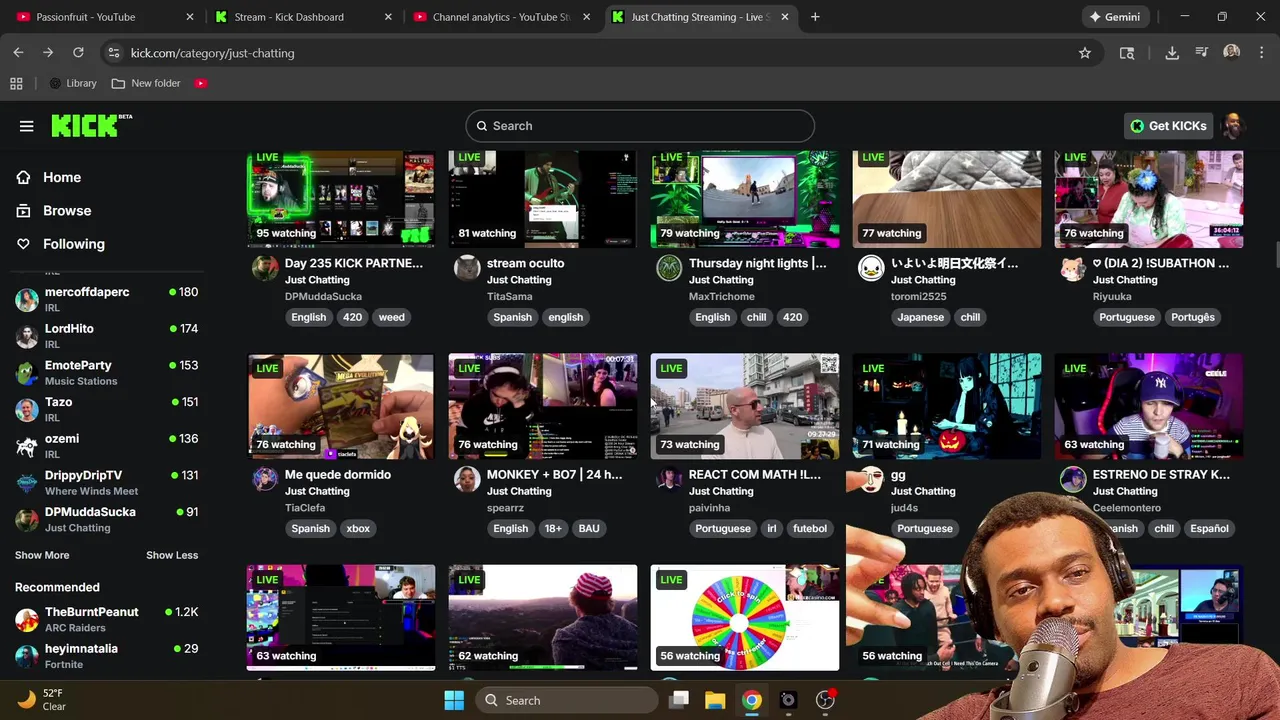1280x720 pixels.
Task: Select the Português tag under Riyuuka
Action: click(x=1193, y=317)
